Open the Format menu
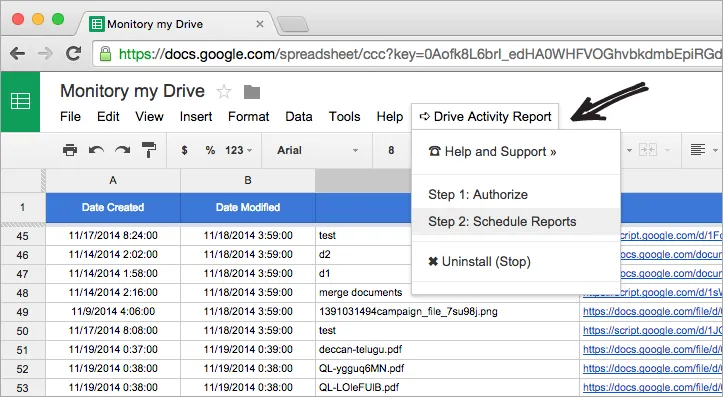The image size is (723, 397). click(x=249, y=117)
